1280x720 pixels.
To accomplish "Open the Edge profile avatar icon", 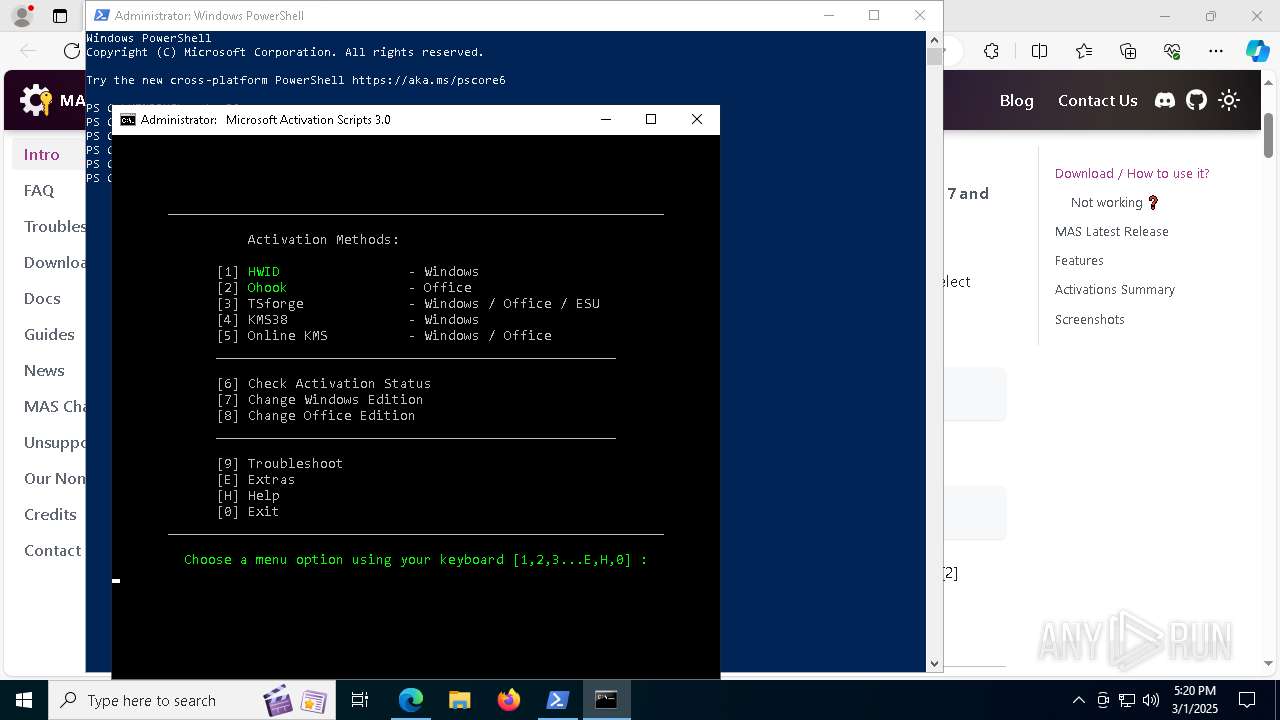I will coord(21,16).
